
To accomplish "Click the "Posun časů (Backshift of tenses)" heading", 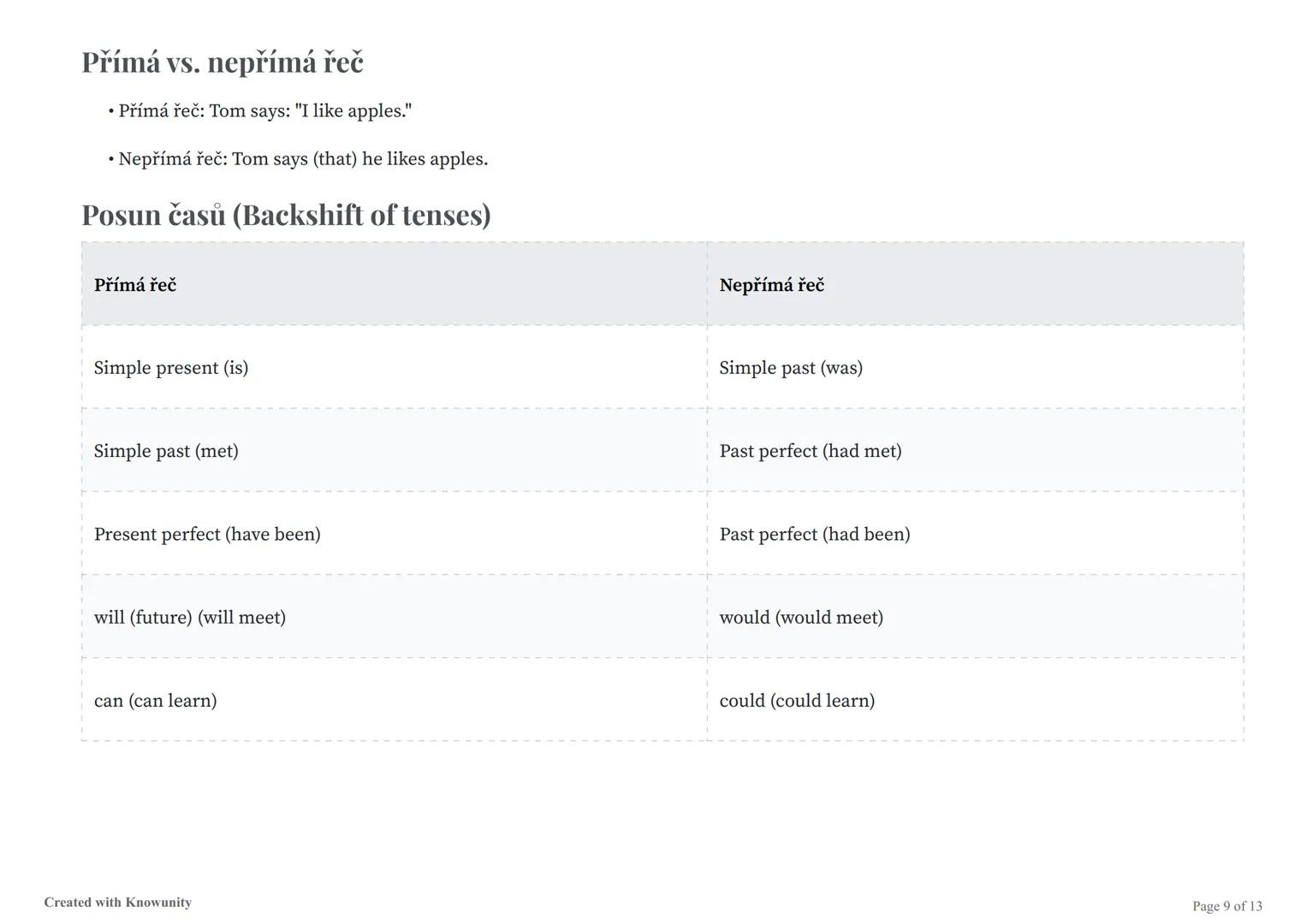I will pos(286,215).
